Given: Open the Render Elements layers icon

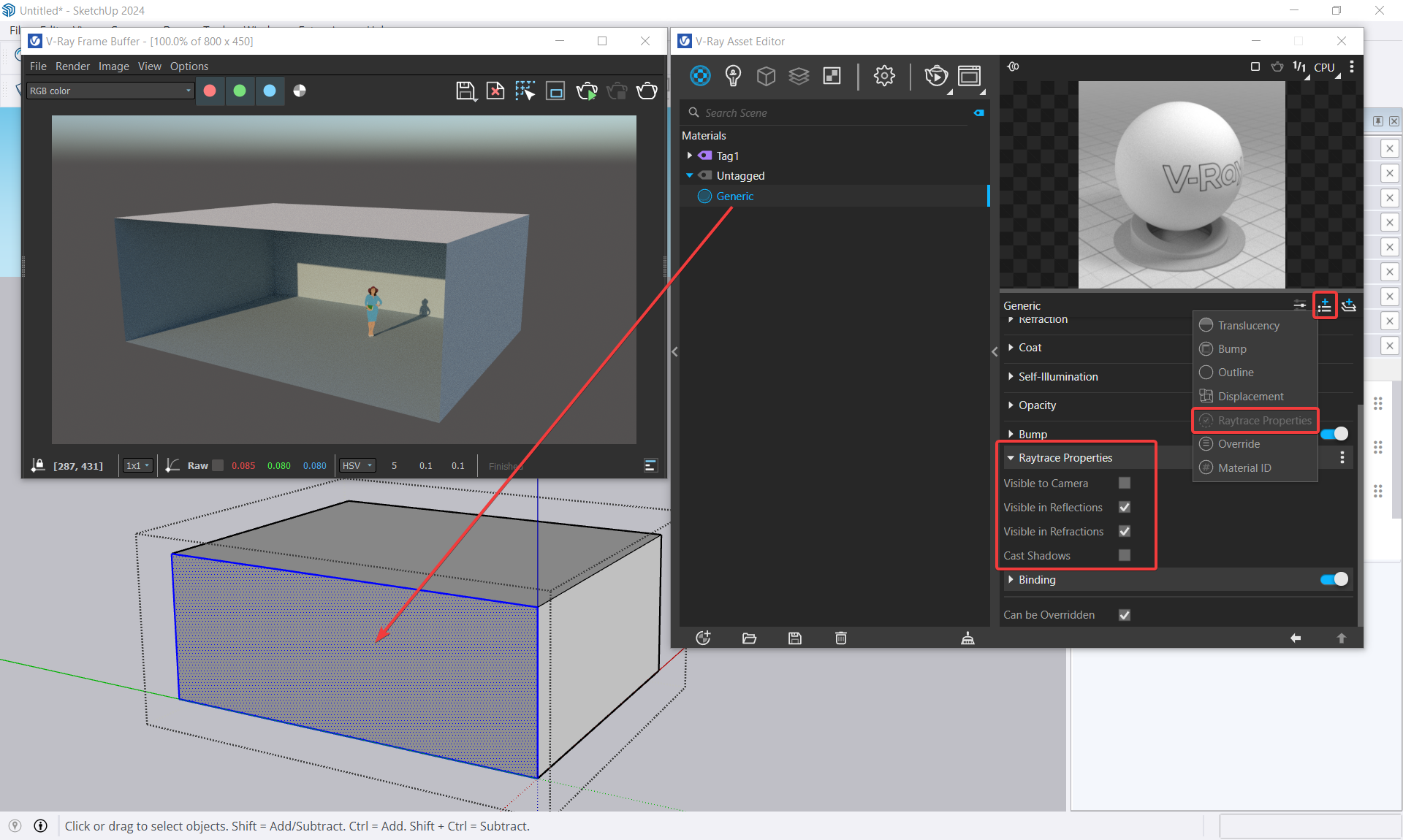Looking at the screenshot, I should (799, 75).
